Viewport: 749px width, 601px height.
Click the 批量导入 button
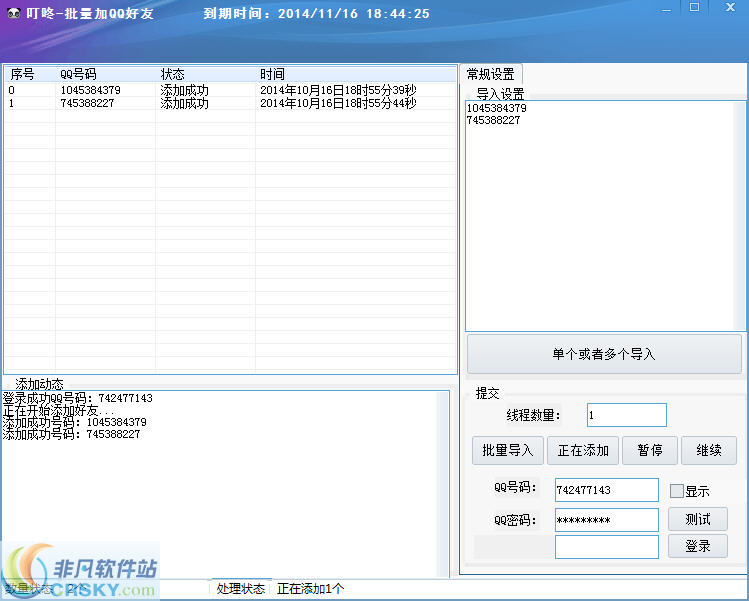tap(507, 450)
